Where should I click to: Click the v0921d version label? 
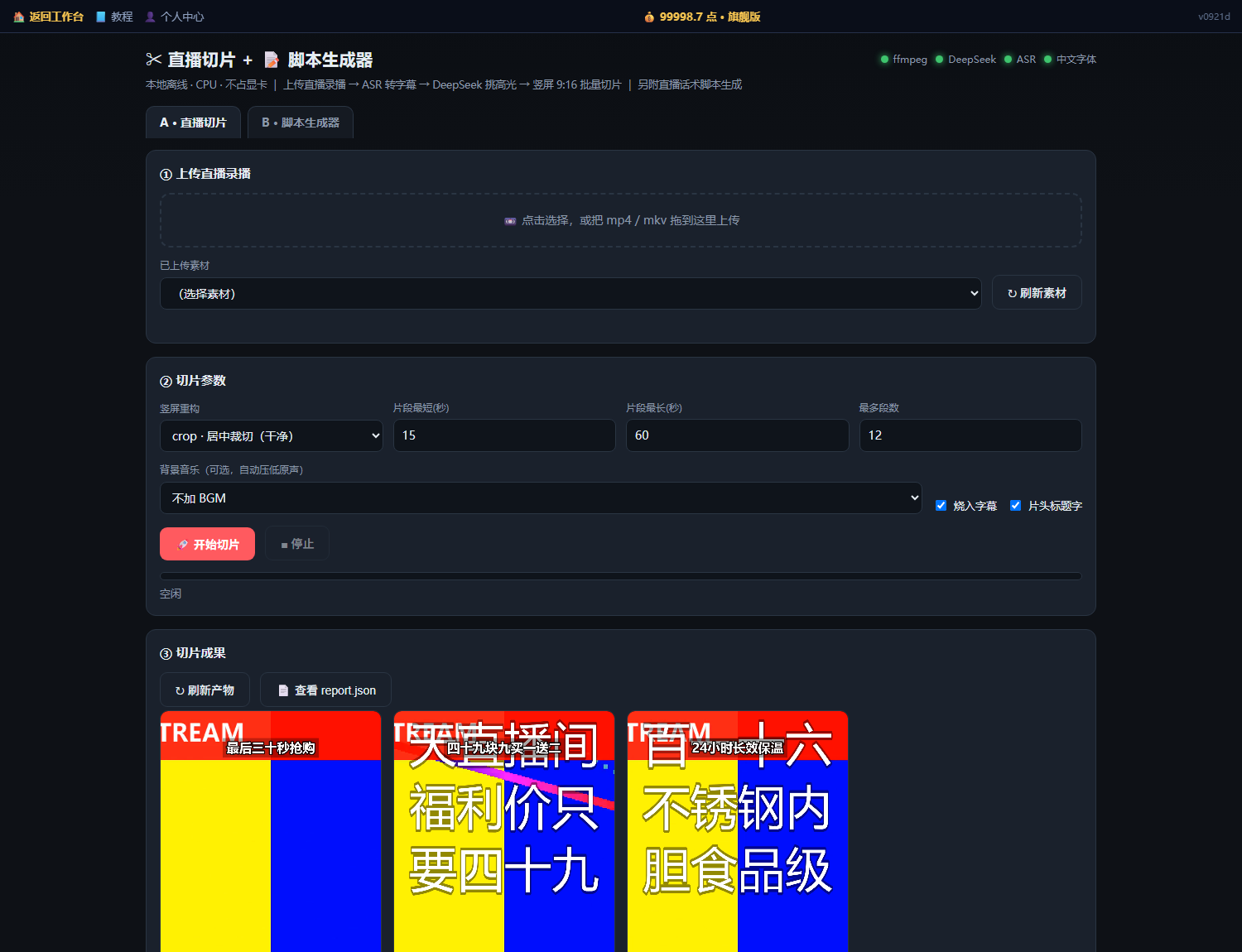(x=1214, y=17)
